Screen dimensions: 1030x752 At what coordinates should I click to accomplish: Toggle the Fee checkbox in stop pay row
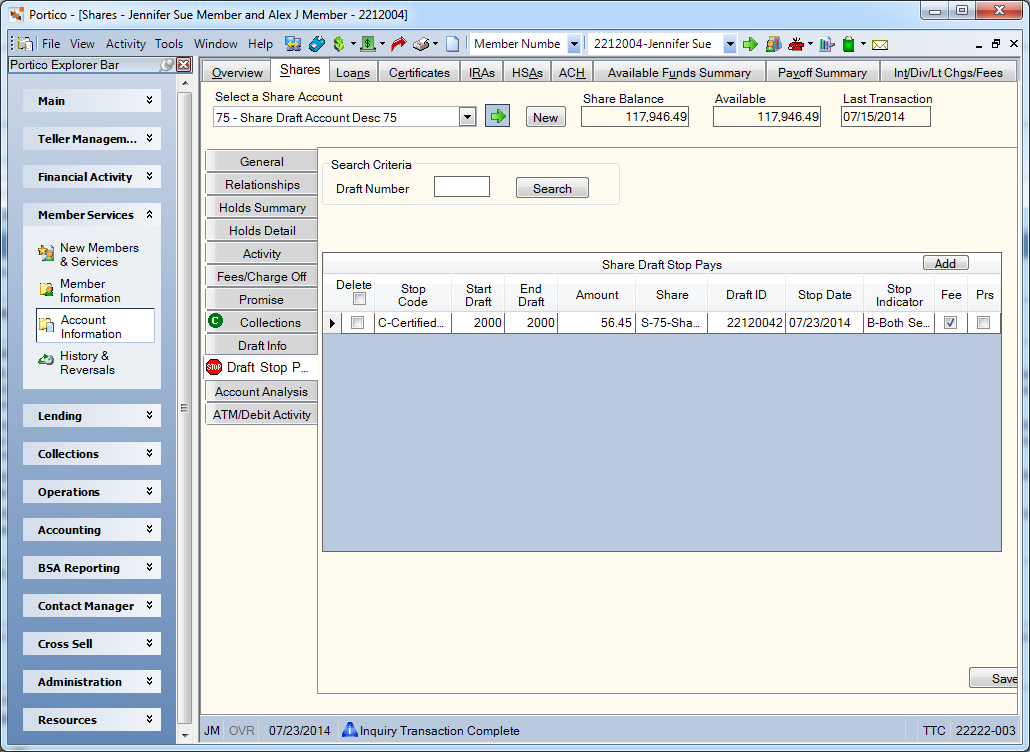pos(951,322)
